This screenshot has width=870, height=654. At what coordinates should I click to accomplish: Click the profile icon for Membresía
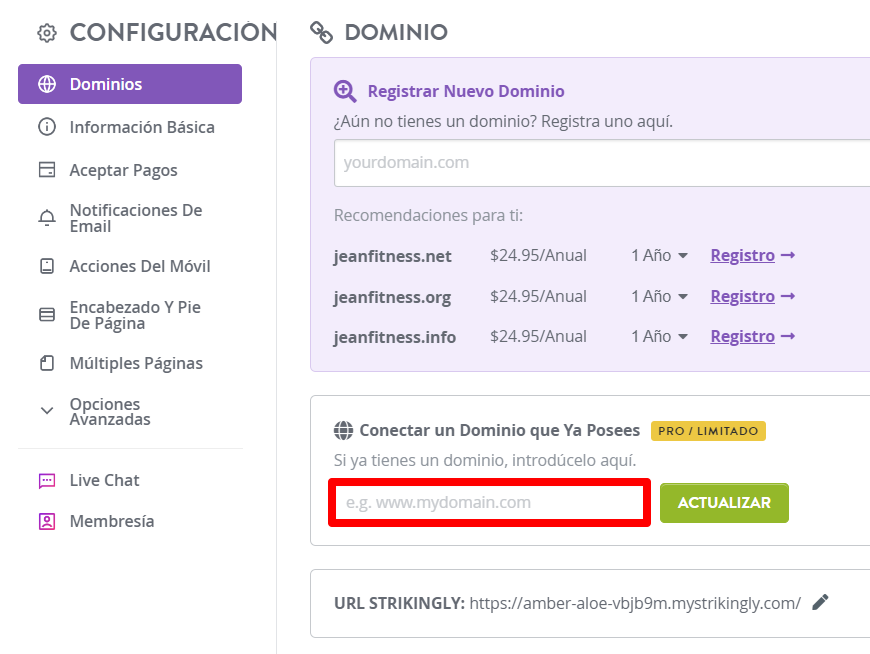coord(47,521)
